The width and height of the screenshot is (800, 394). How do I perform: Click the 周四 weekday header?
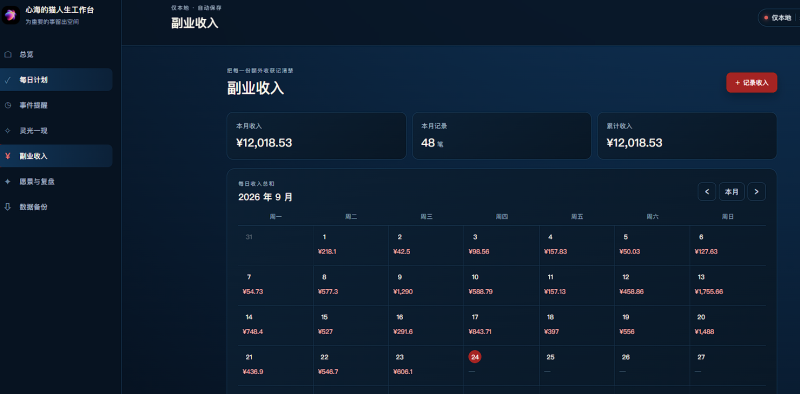(502, 217)
